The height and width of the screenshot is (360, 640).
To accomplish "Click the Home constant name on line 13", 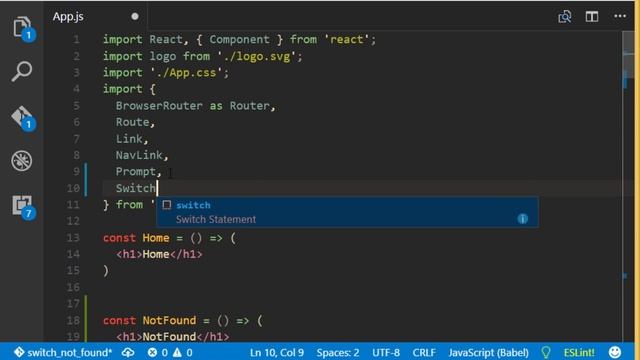I will (156, 238).
